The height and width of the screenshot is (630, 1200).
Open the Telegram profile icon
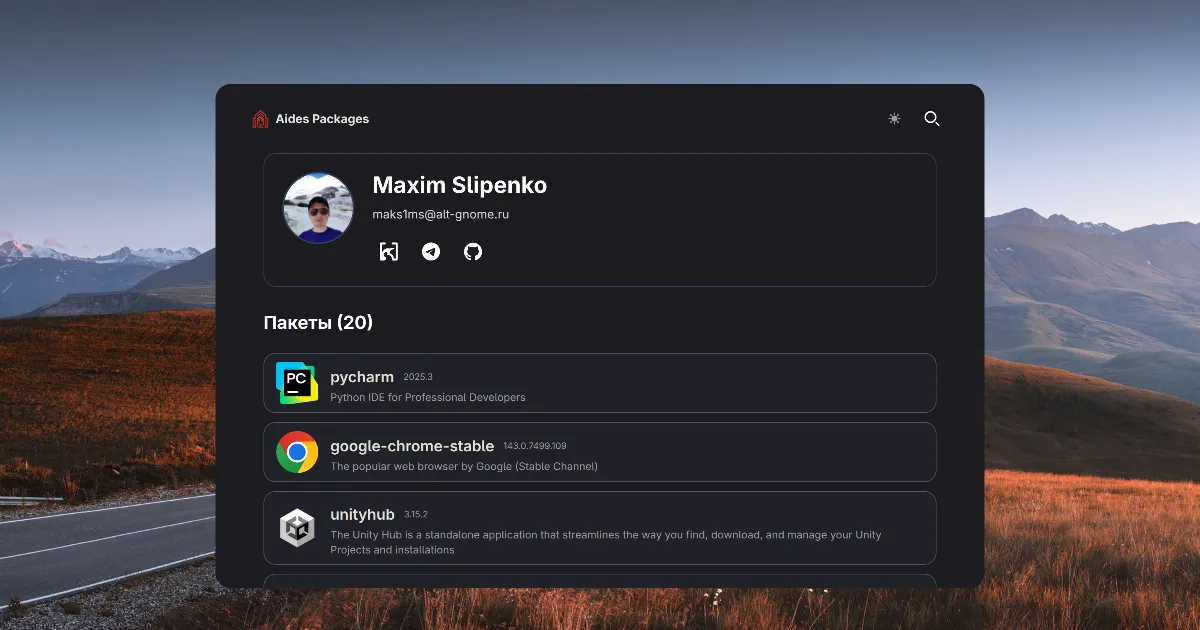tap(431, 251)
